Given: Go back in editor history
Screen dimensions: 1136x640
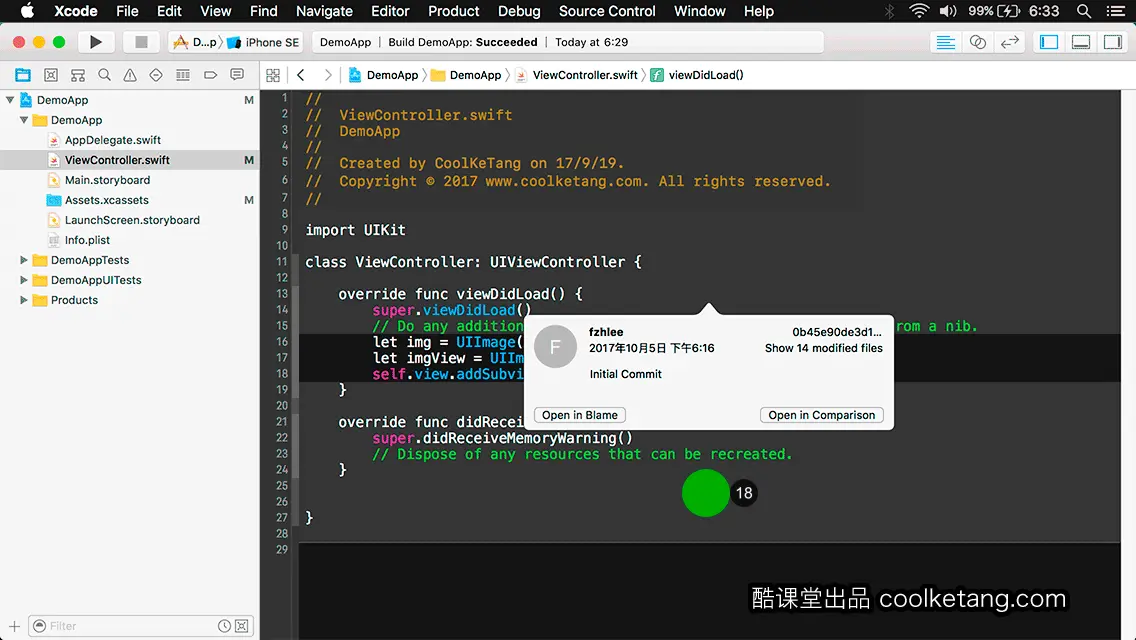Looking at the screenshot, I should click(x=301, y=75).
